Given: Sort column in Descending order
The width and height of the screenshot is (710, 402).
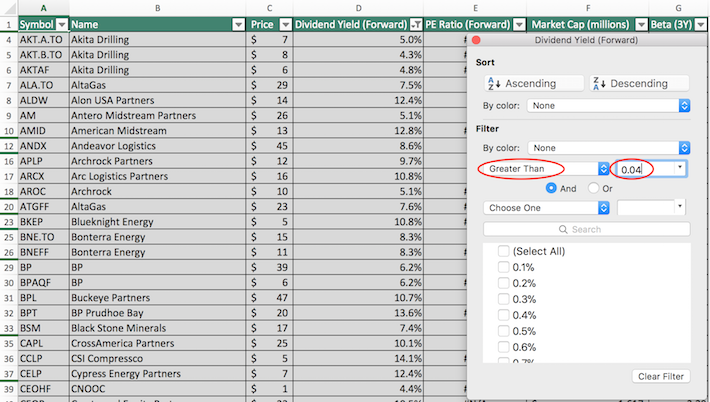Looking at the screenshot, I should 639,83.
